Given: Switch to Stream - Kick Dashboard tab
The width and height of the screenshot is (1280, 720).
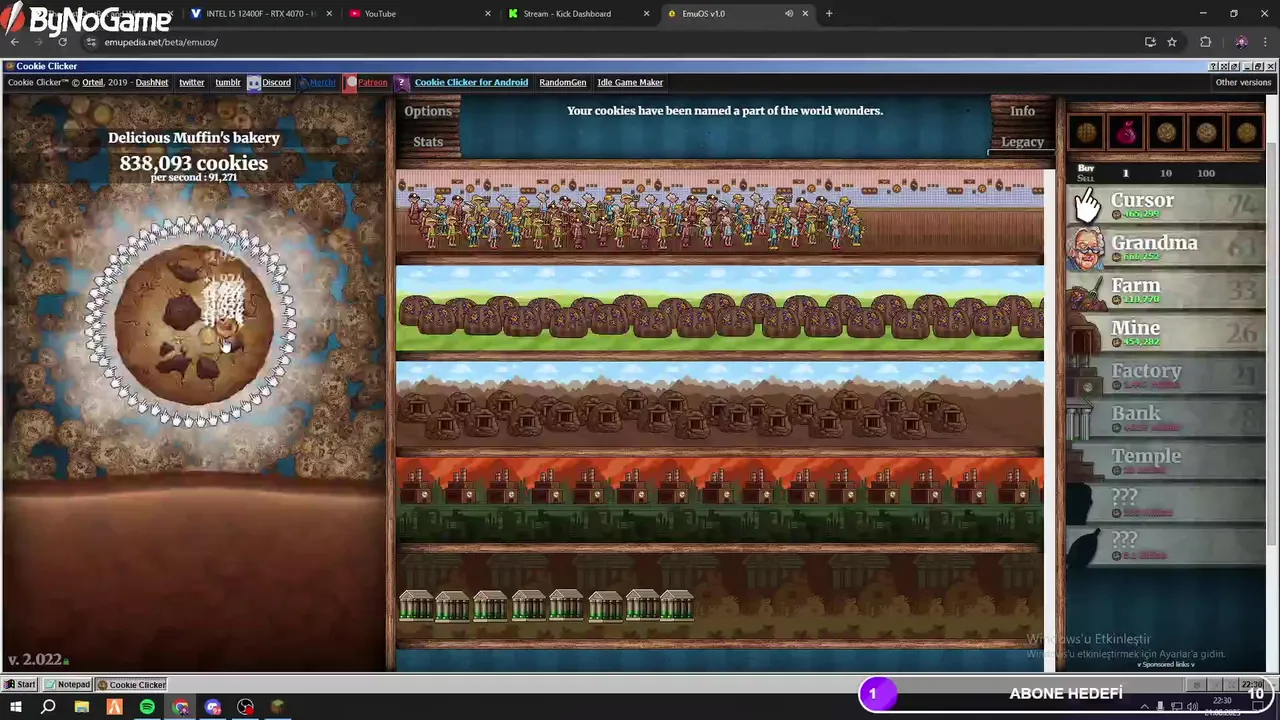Looking at the screenshot, I should point(578,14).
